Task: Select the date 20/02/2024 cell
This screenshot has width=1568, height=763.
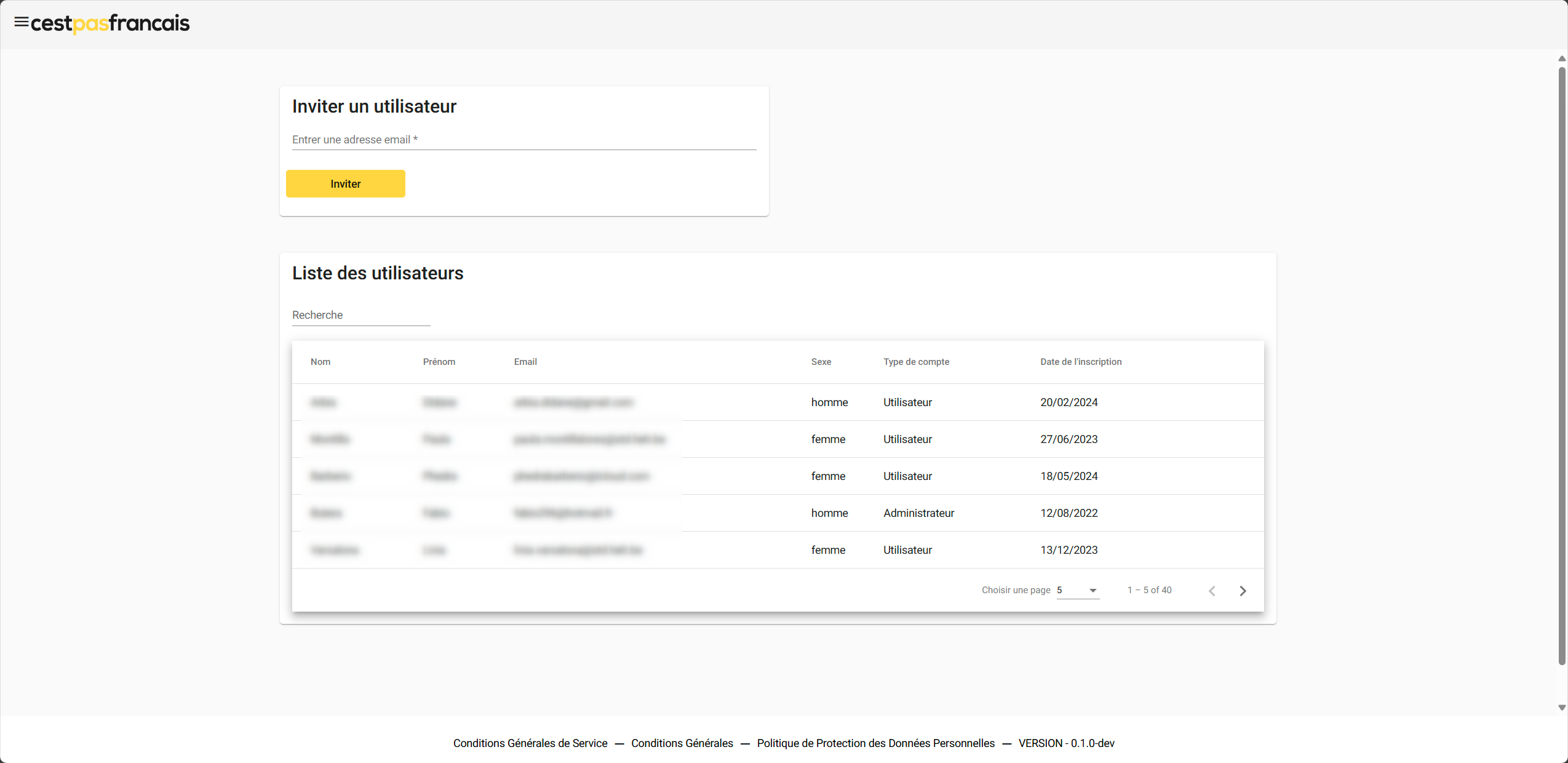Action: (x=1069, y=402)
